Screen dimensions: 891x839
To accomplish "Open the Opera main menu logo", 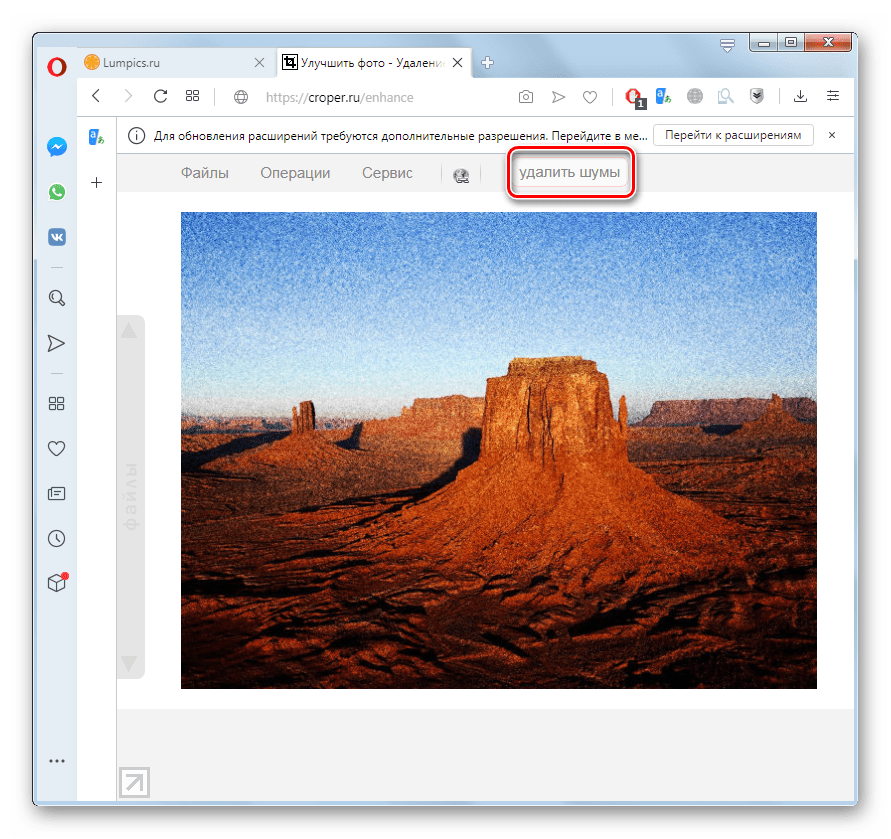I will point(57,67).
